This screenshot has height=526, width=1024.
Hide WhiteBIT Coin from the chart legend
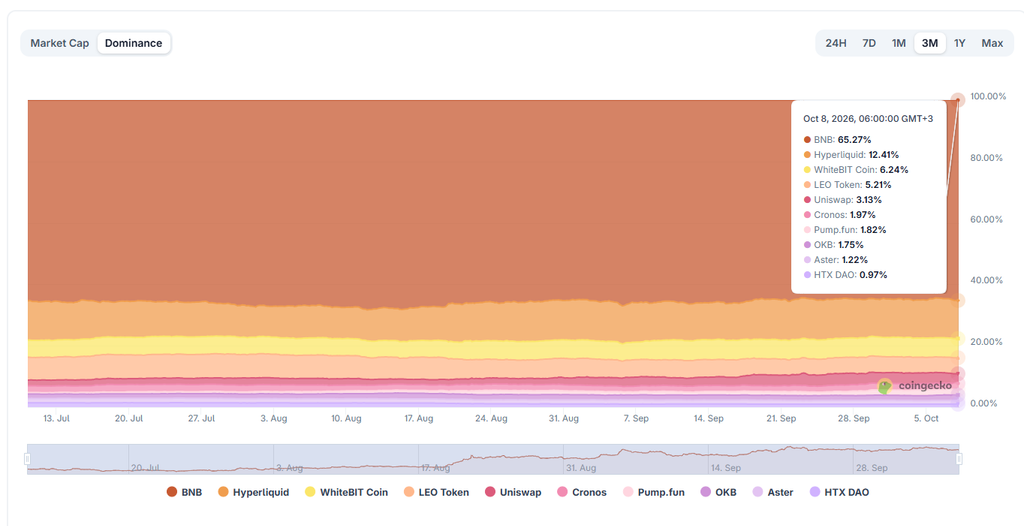click(x=346, y=492)
